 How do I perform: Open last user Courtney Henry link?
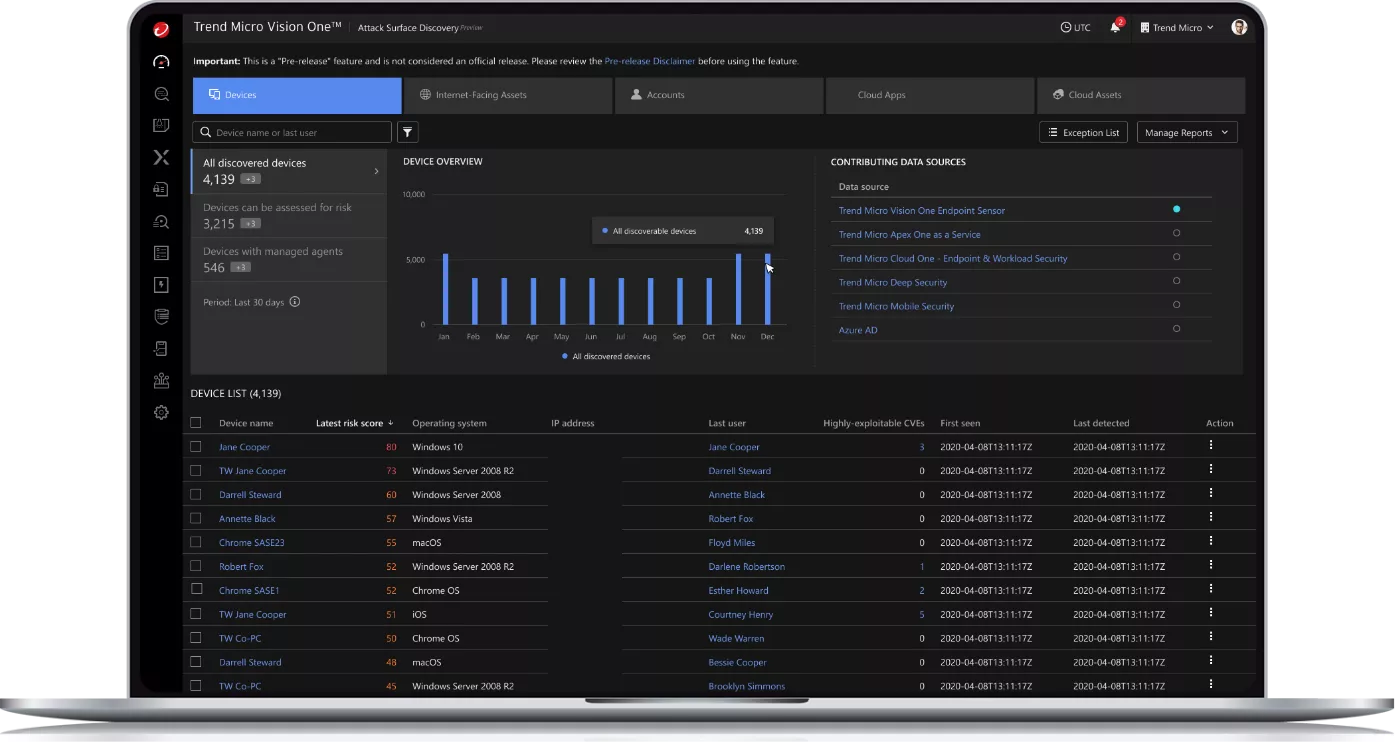coord(741,614)
